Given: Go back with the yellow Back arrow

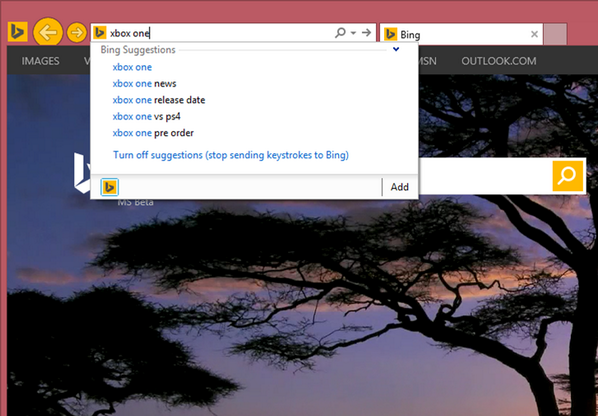Looking at the screenshot, I should click(48, 32).
